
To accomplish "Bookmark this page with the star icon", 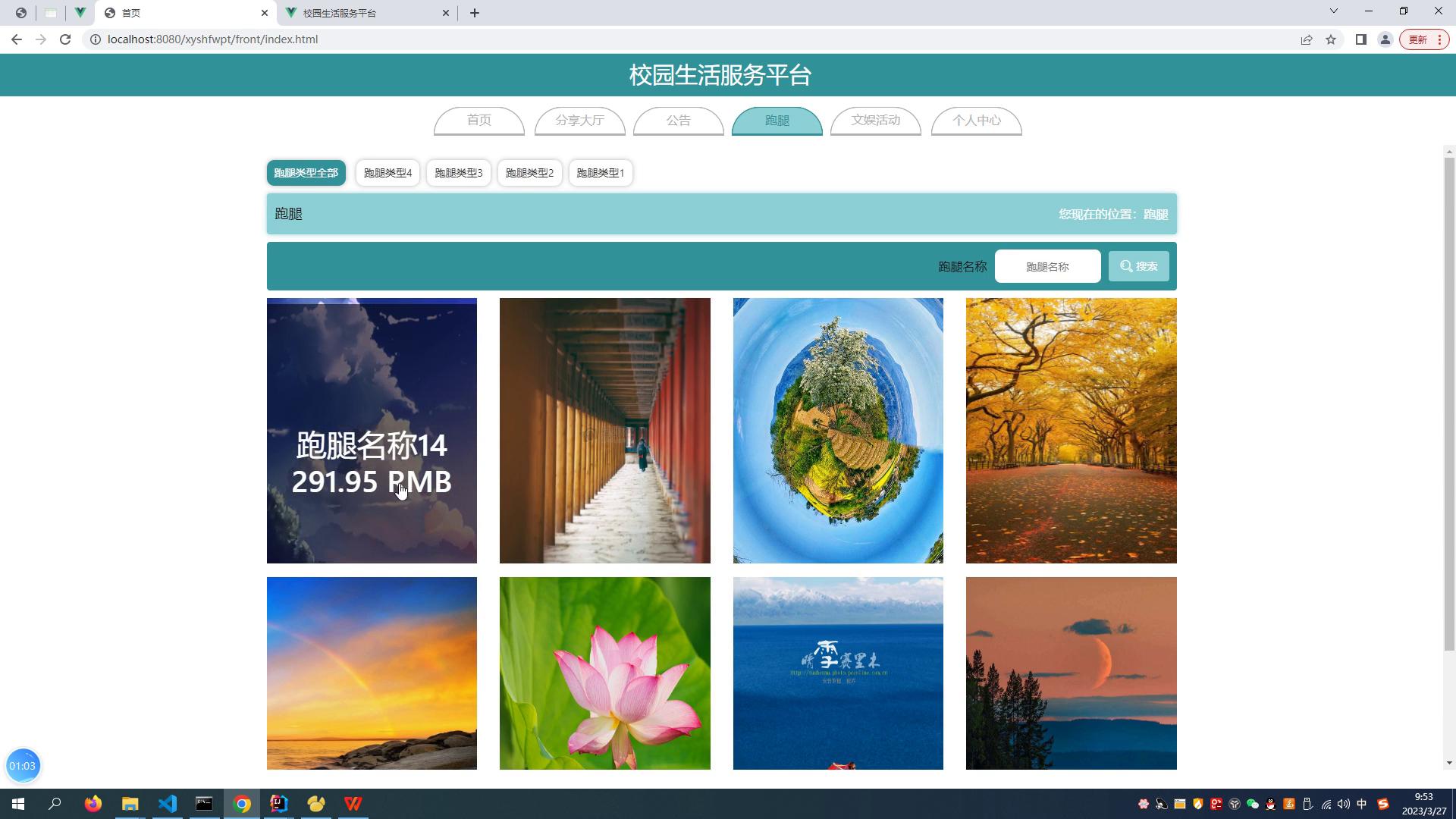I will 1331,39.
